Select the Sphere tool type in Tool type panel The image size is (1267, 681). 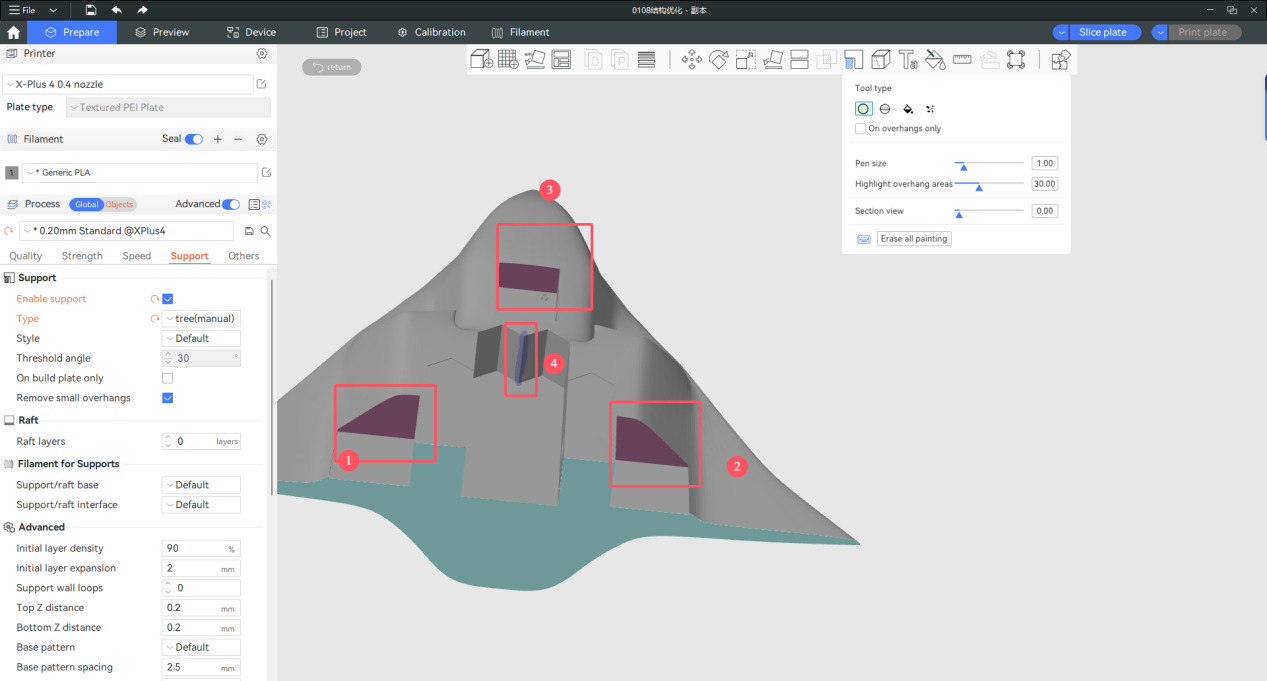click(x=884, y=108)
